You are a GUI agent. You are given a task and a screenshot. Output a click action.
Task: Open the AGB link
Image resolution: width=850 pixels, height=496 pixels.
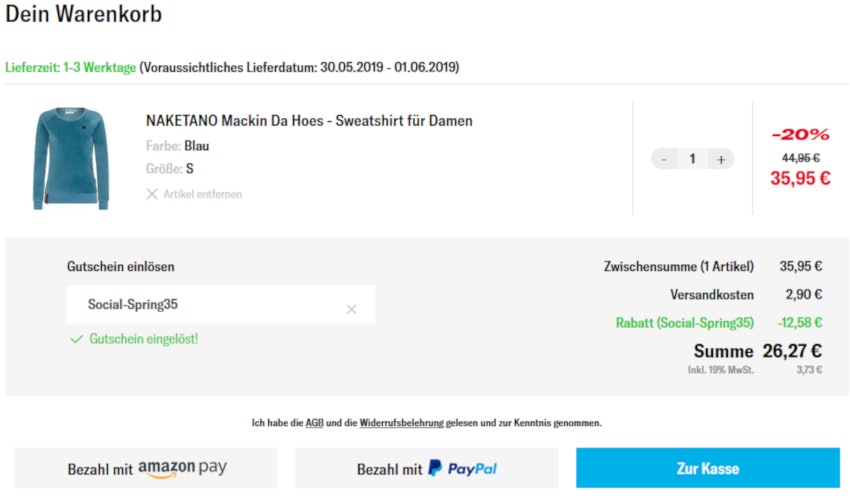coord(314,423)
